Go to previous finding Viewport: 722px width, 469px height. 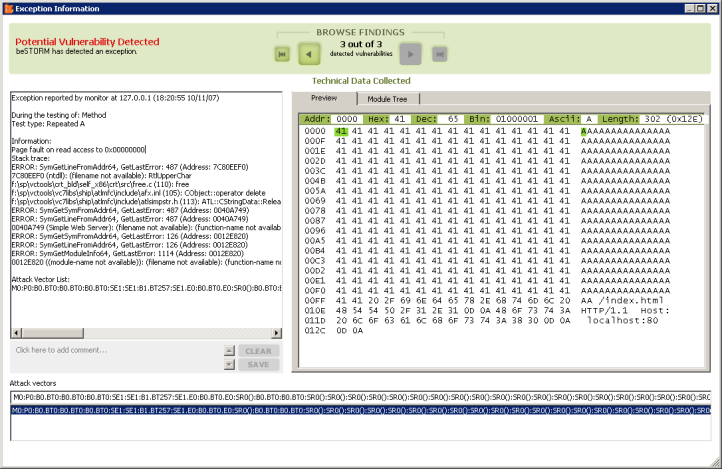(309, 54)
